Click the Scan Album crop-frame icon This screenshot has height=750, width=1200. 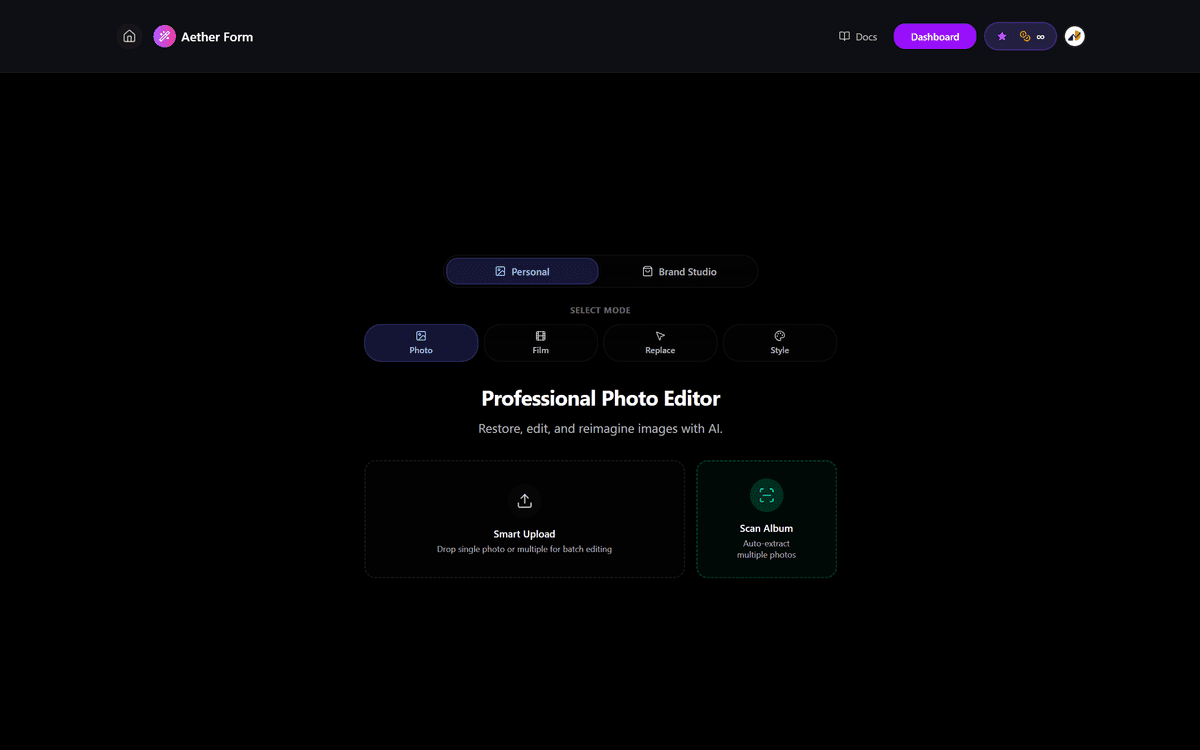tap(766, 494)
